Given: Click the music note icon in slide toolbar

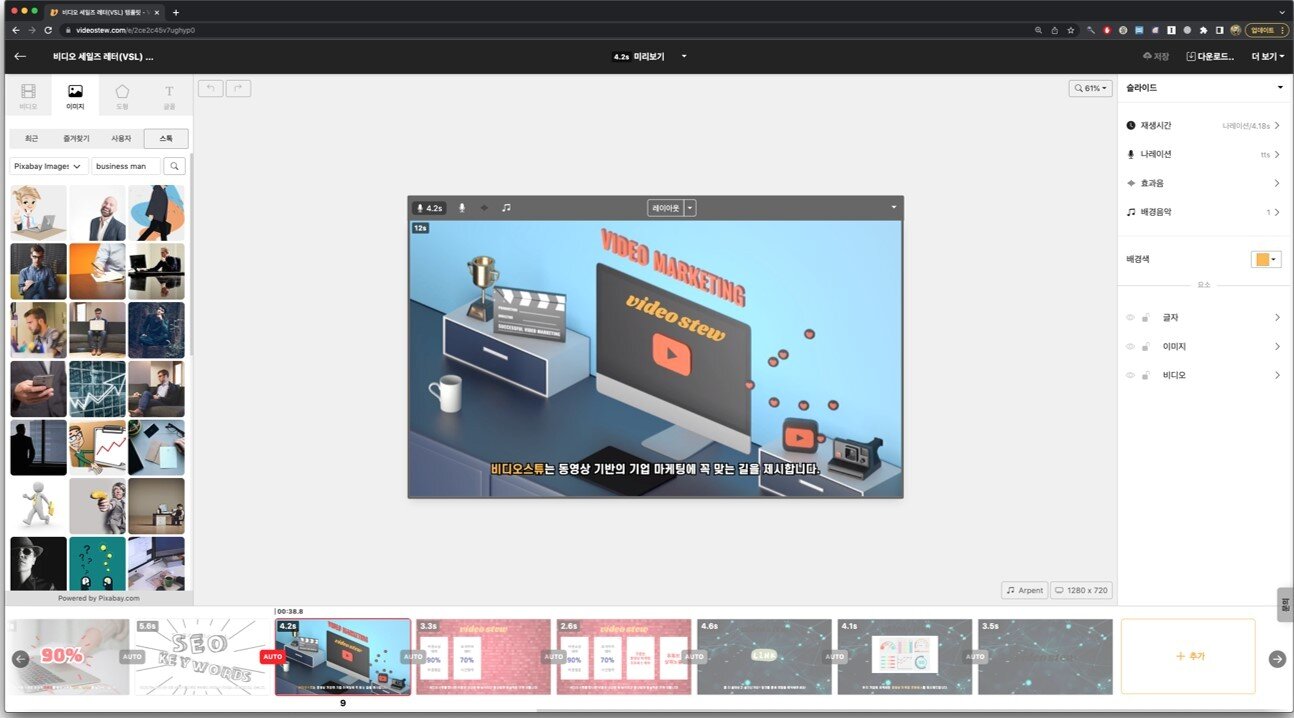Looking at the screenshot, I should [x=506, y=208].
